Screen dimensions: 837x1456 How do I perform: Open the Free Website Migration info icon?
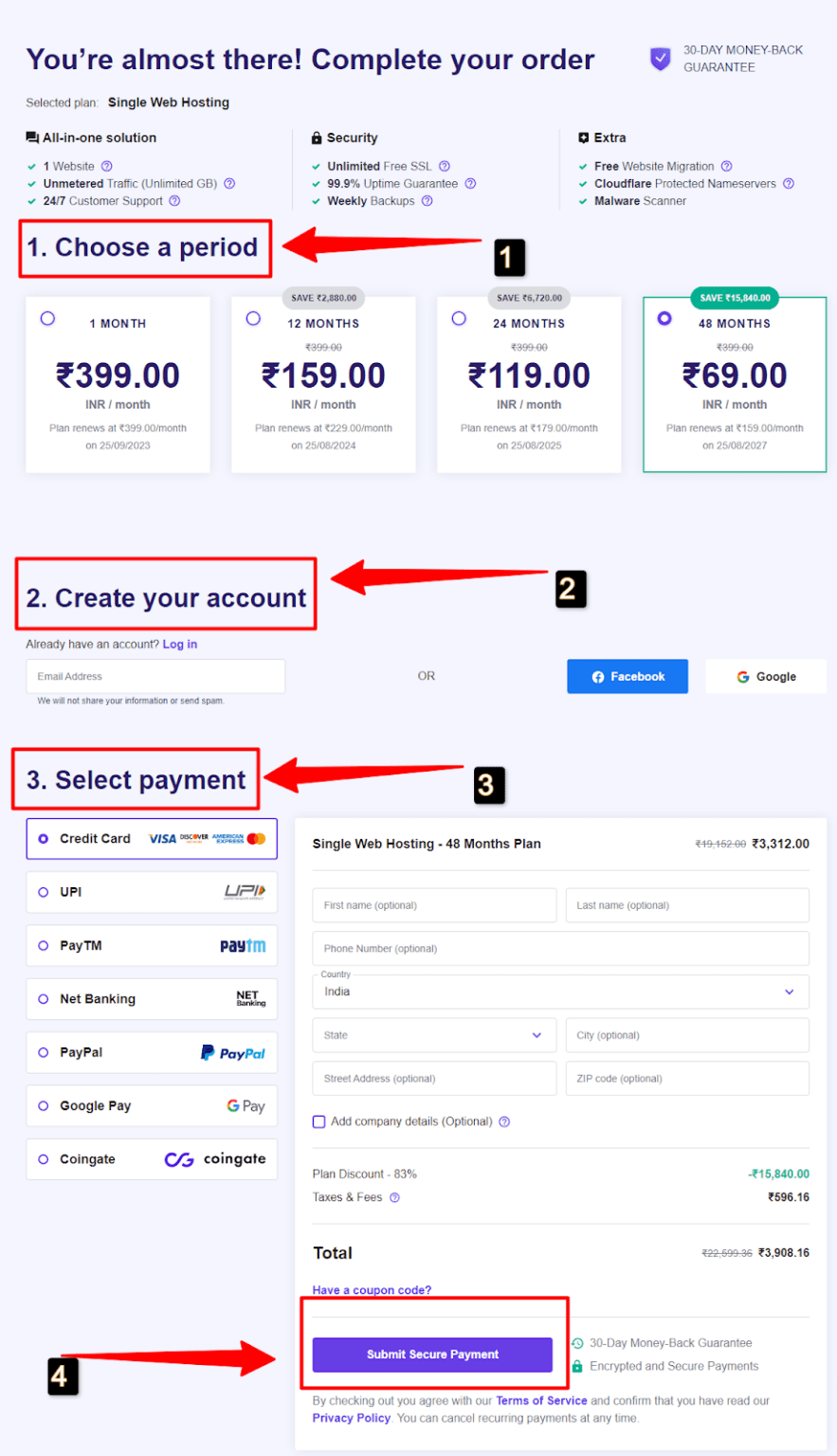(x=725, y=166)
